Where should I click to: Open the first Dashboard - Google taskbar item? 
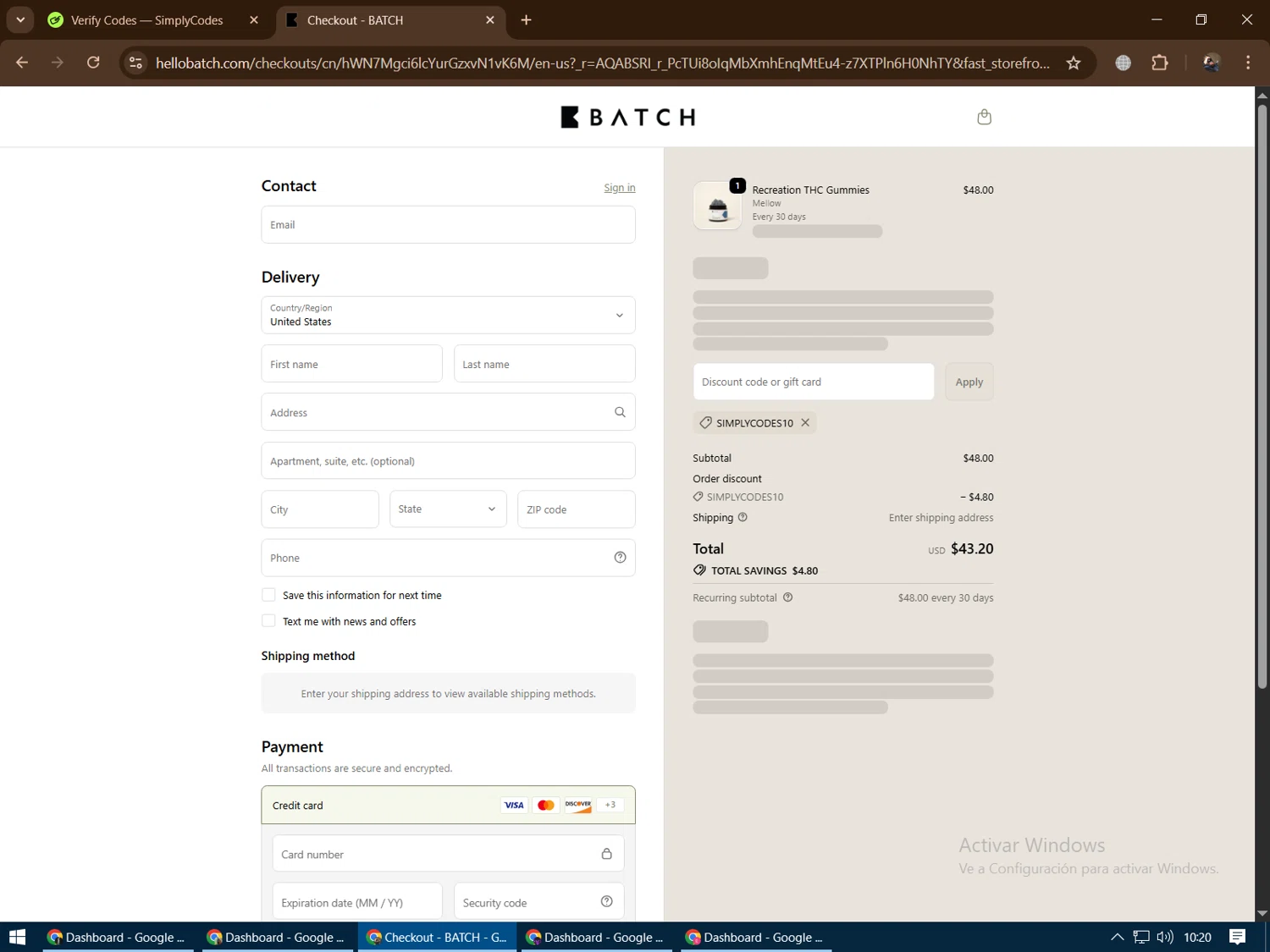(x=118, y=937)
